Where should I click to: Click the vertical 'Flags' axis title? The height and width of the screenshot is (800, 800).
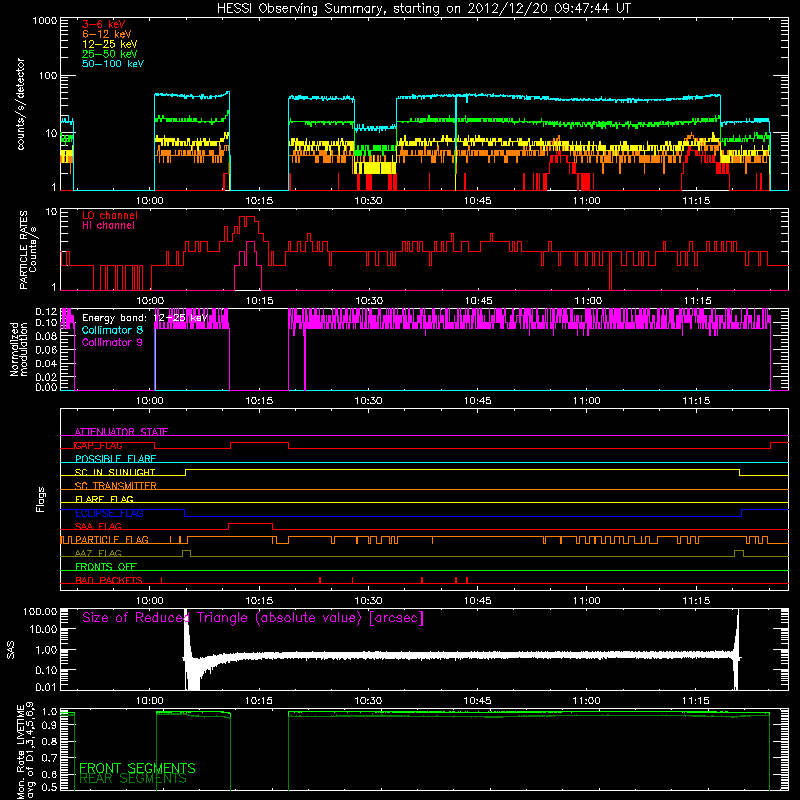pos(41,499)
